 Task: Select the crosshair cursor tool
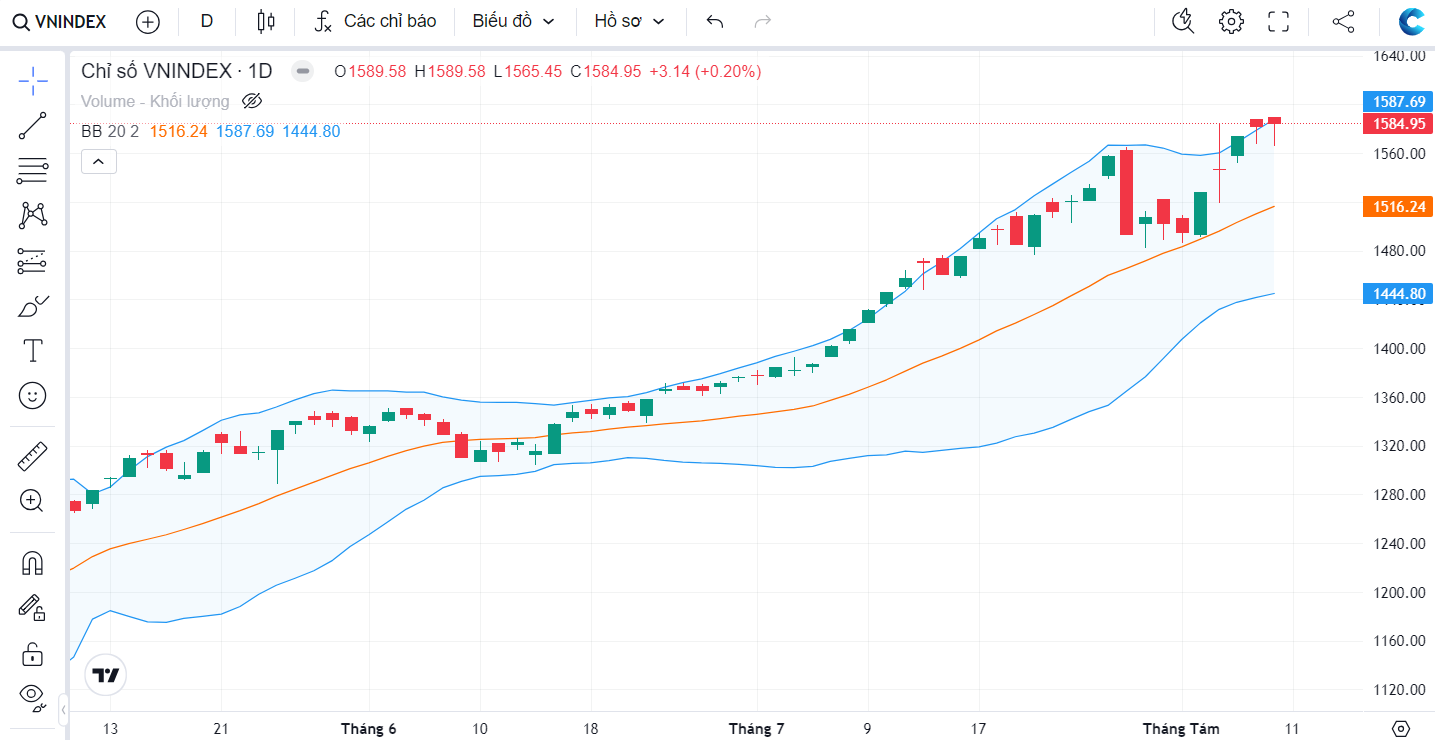(33, 81)
